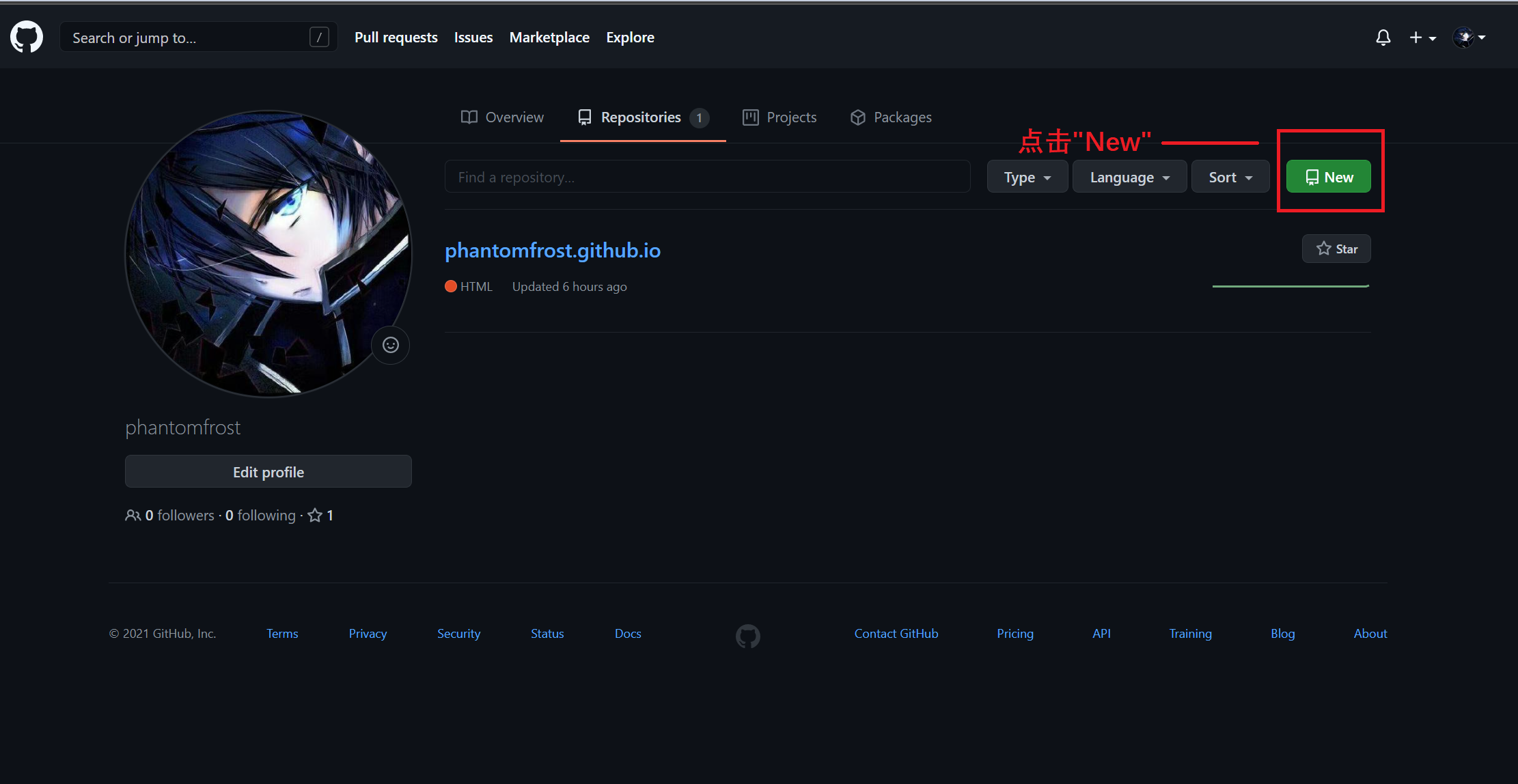Open Terms in the footer
Screen dimensions: 1518x784
(x=282, y=634)
